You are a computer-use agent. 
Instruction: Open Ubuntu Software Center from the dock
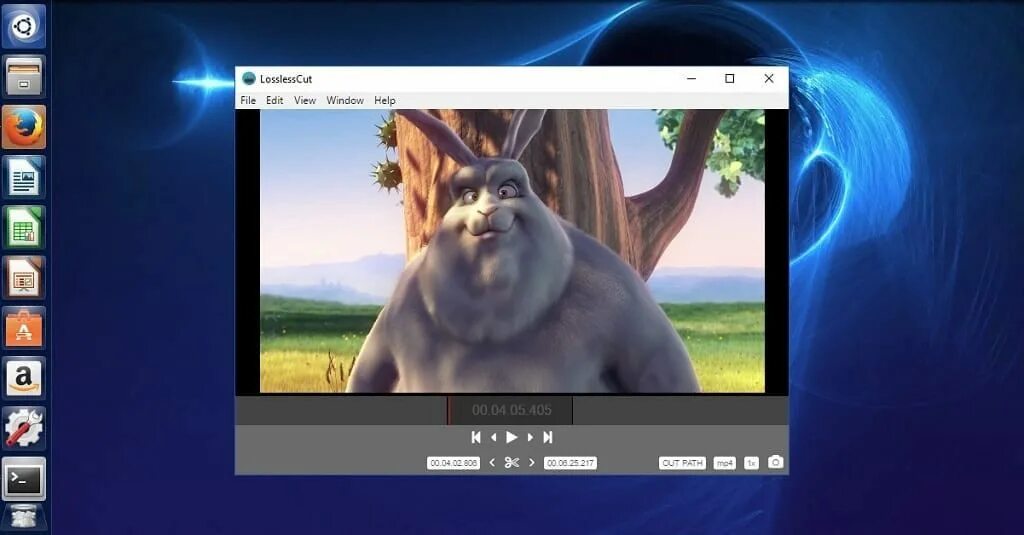coord(24,328)
